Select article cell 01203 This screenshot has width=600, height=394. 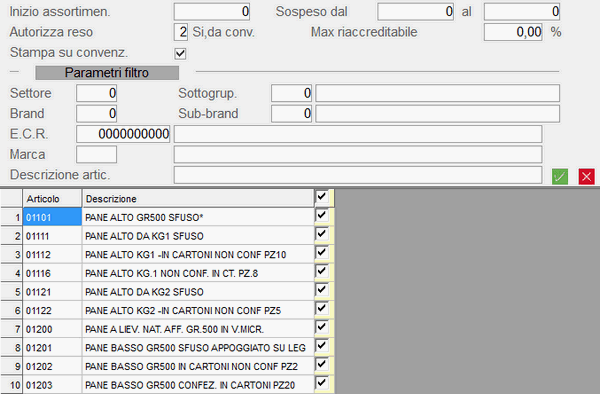[52, 385]
